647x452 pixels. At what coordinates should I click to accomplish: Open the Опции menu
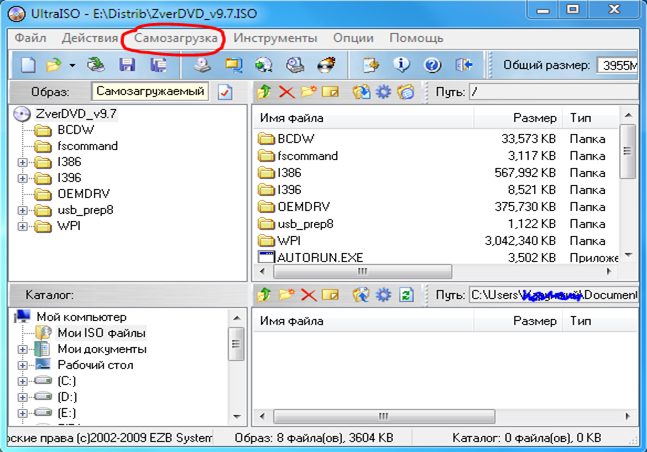[x=353, y=38]
